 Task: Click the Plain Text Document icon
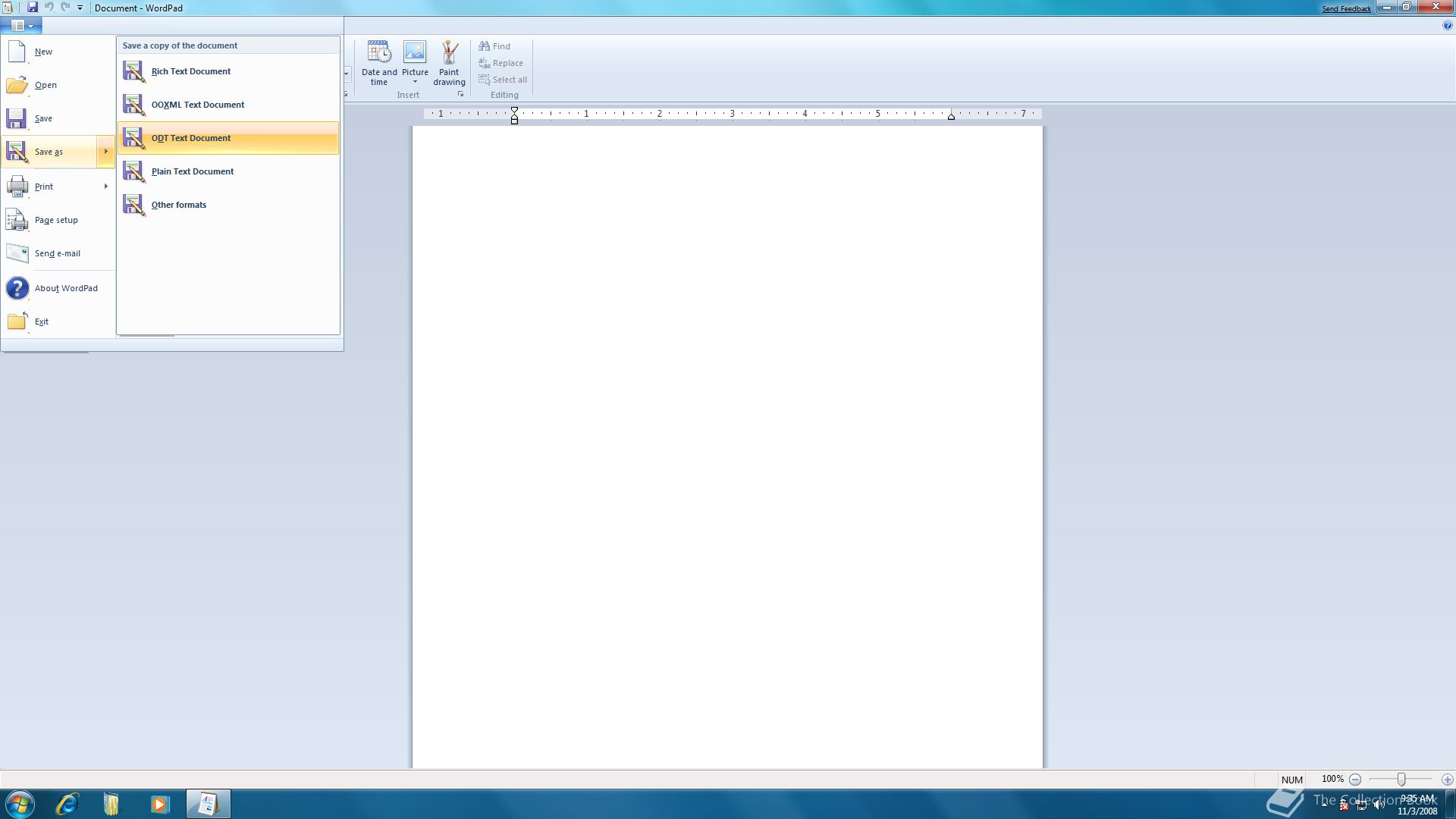click(x=134, y=171)
